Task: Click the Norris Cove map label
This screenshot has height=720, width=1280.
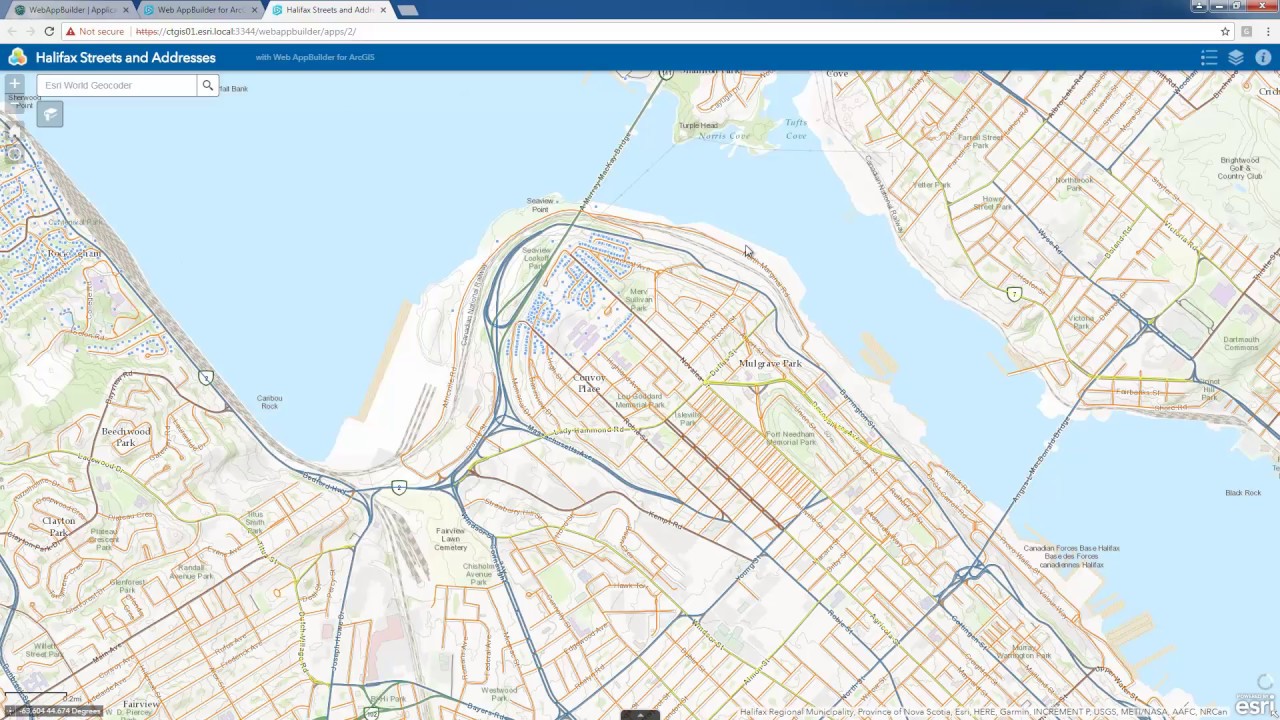Action: (x=723, y=136)
